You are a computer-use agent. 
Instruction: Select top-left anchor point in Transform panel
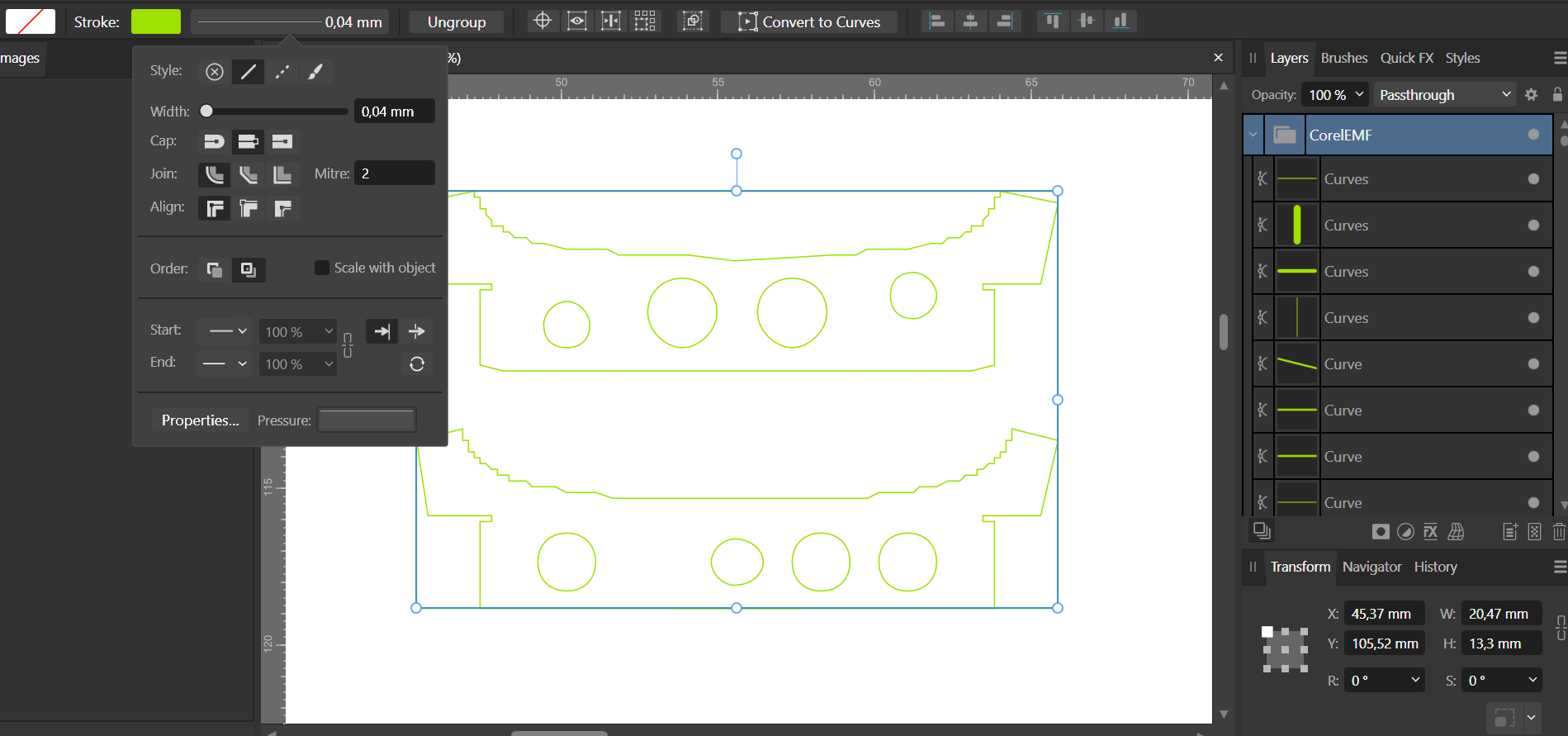pos(1267,632)
